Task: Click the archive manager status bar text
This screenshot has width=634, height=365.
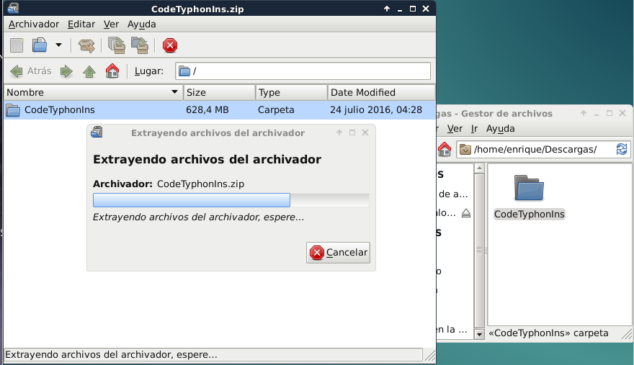Action: pos(111,355)
